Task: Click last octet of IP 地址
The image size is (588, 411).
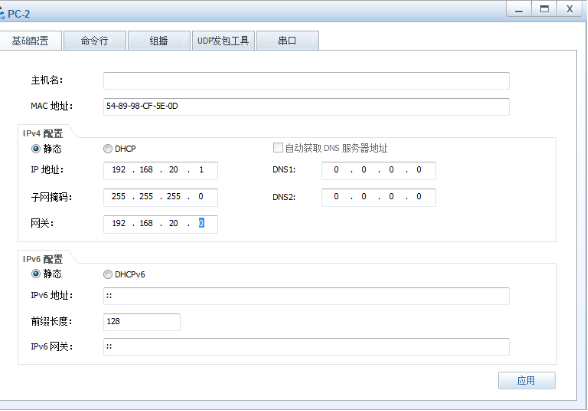Action: pos(201,170)
